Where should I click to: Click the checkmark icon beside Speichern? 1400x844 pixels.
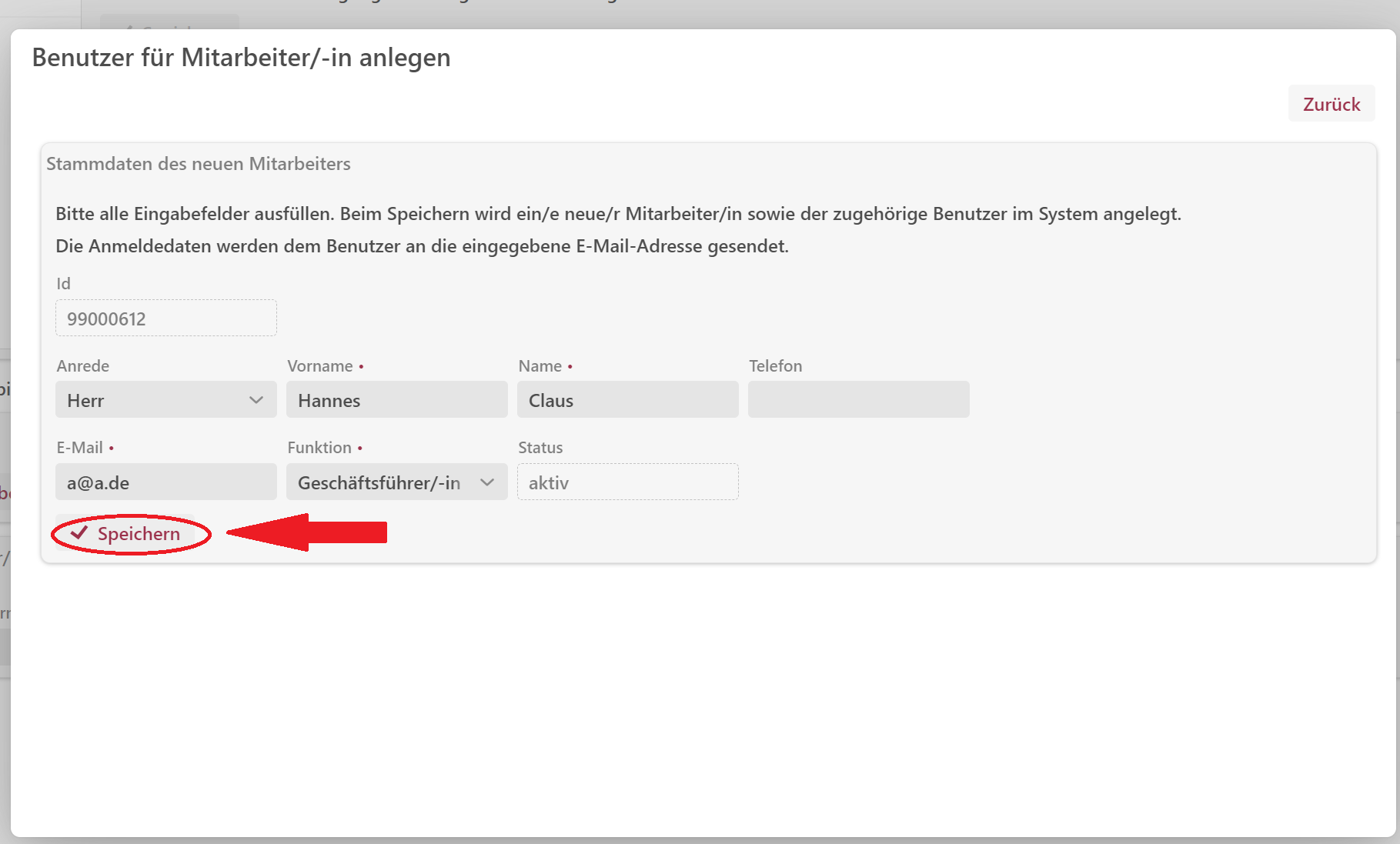79,532
